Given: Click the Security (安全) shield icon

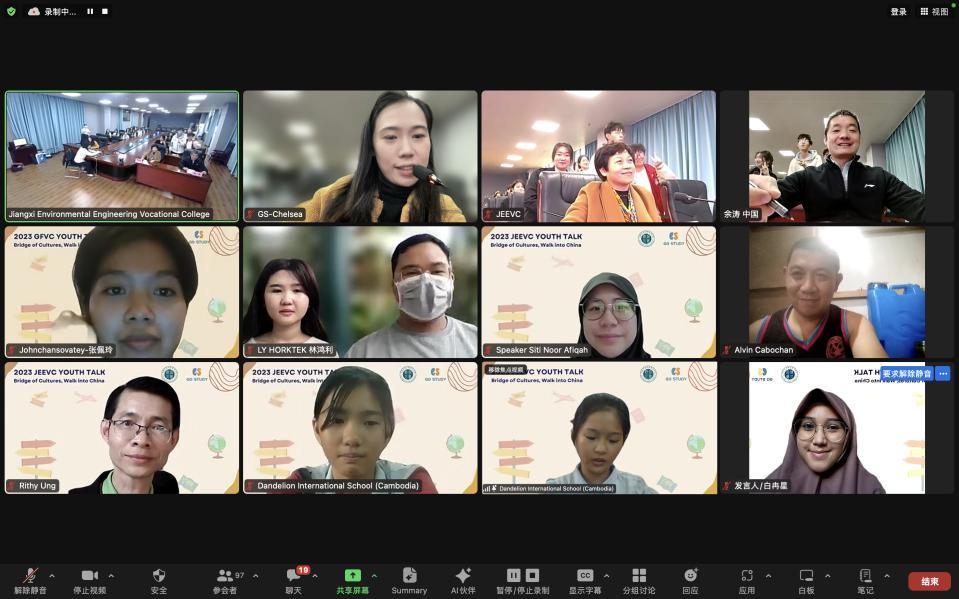Looking at the screenshot, I should click(159, 576).
